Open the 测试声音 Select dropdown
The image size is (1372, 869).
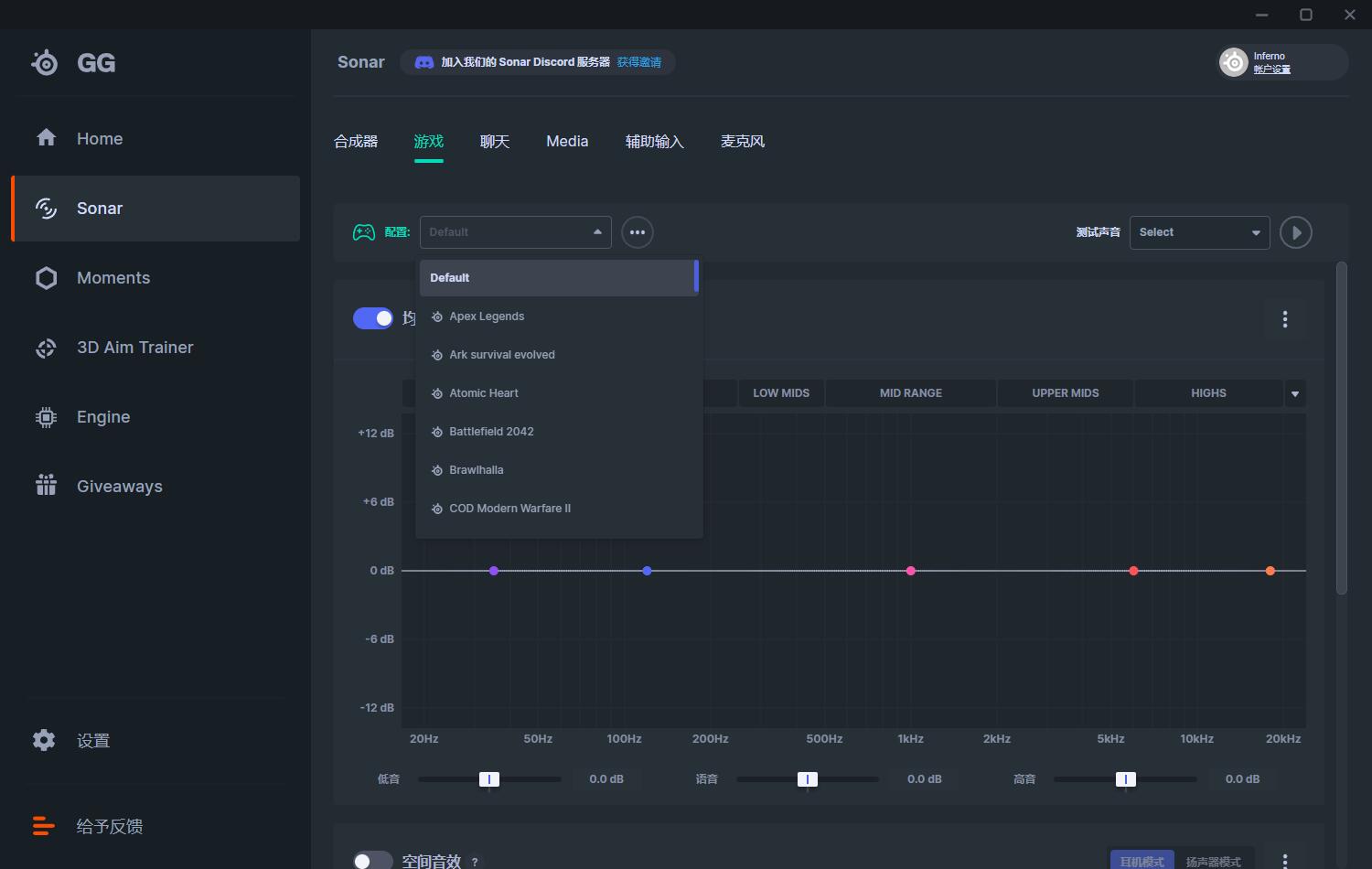coord(1199,232)
